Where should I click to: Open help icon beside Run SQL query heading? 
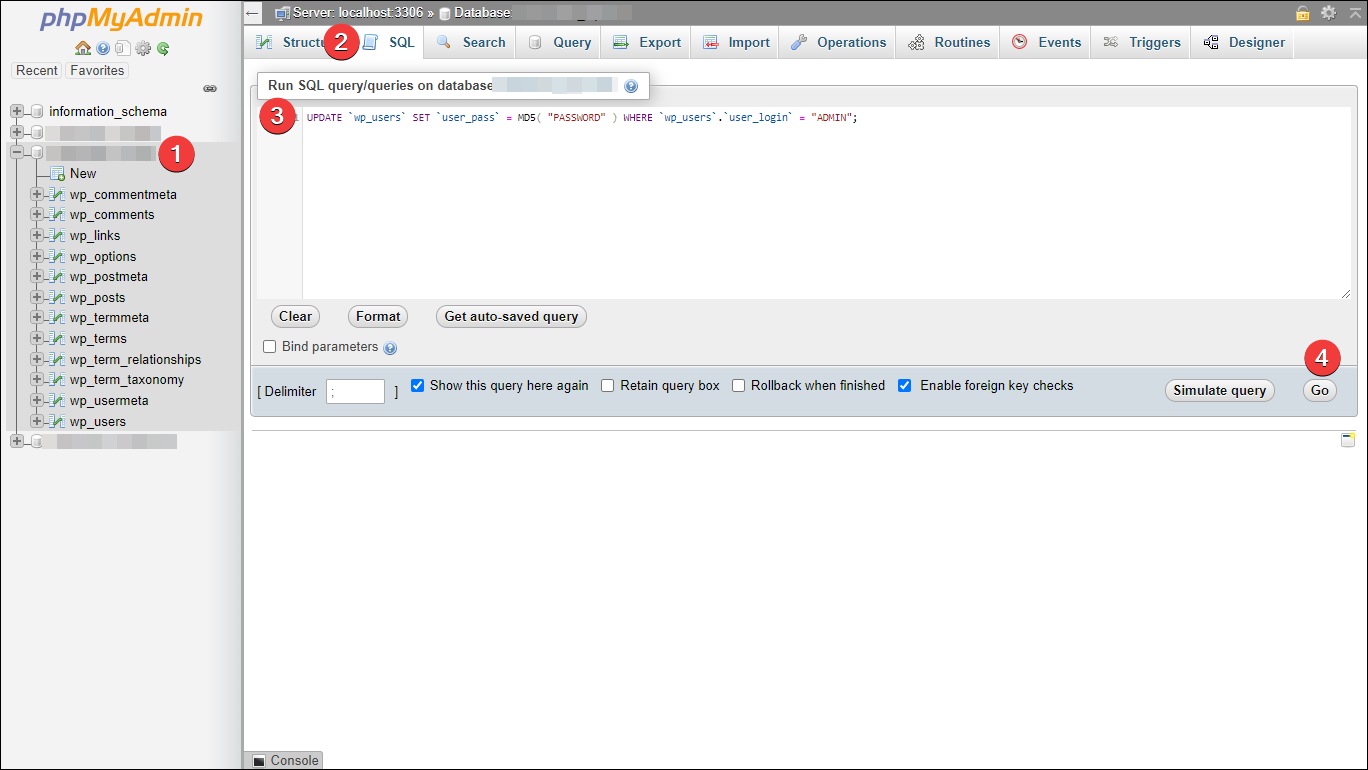coord(631,87)
